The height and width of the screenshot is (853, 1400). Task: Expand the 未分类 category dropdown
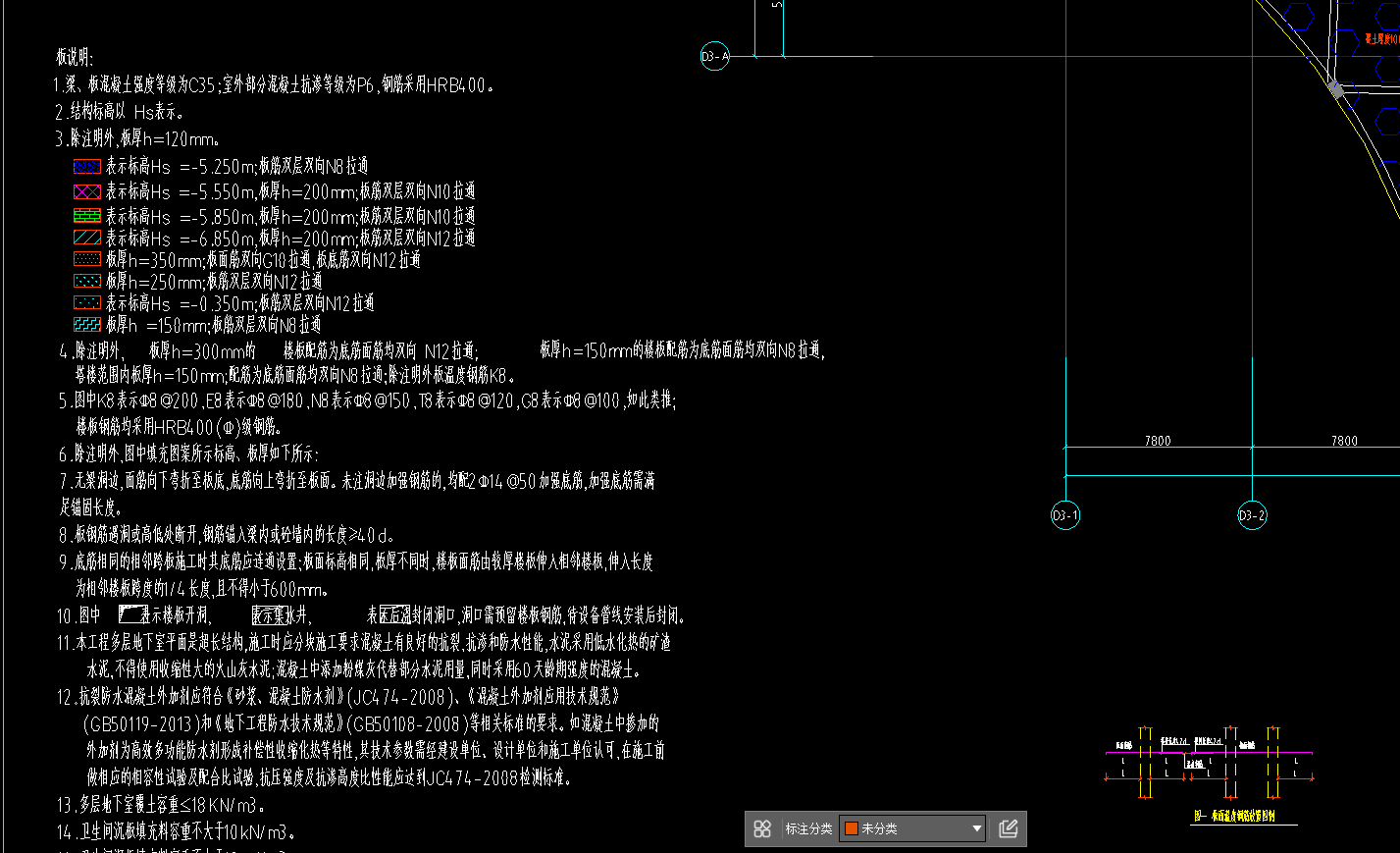coord(976,828)
